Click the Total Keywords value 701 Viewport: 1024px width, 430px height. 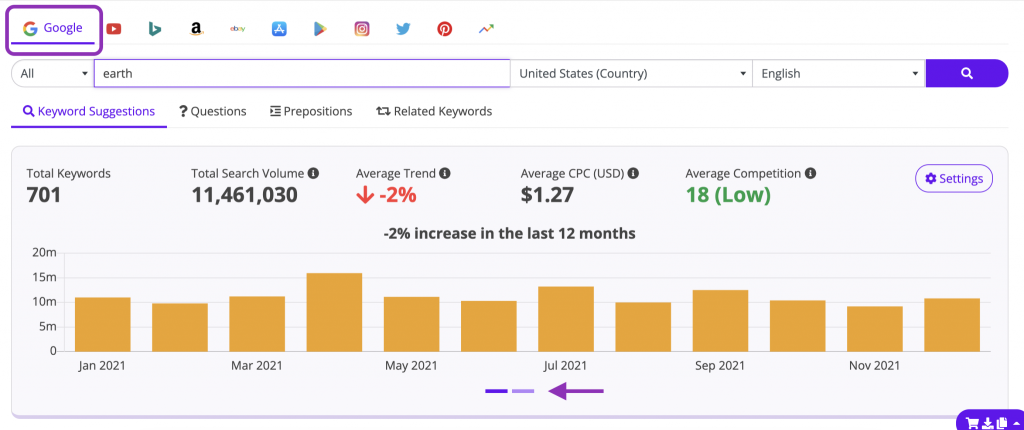[44, 195]
